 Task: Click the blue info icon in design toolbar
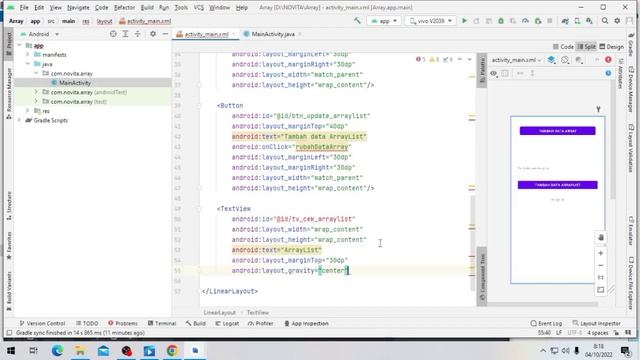coord(608,73)
